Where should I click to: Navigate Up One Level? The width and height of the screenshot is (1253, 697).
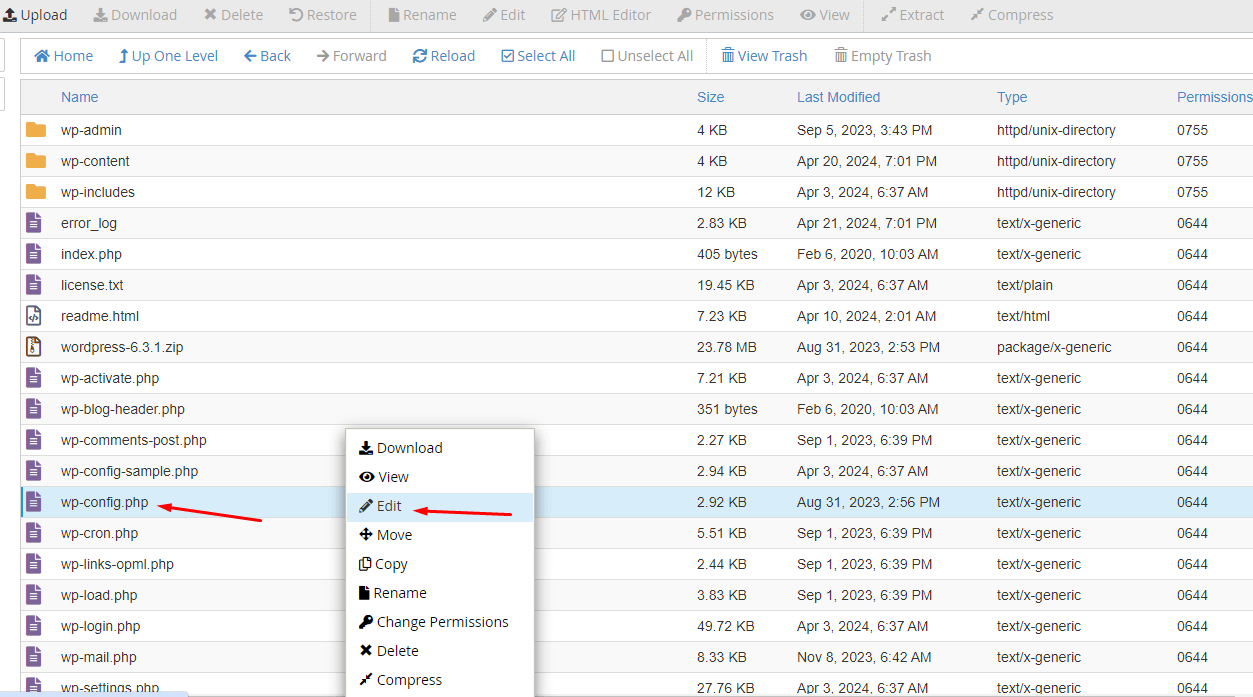(168, 56)
